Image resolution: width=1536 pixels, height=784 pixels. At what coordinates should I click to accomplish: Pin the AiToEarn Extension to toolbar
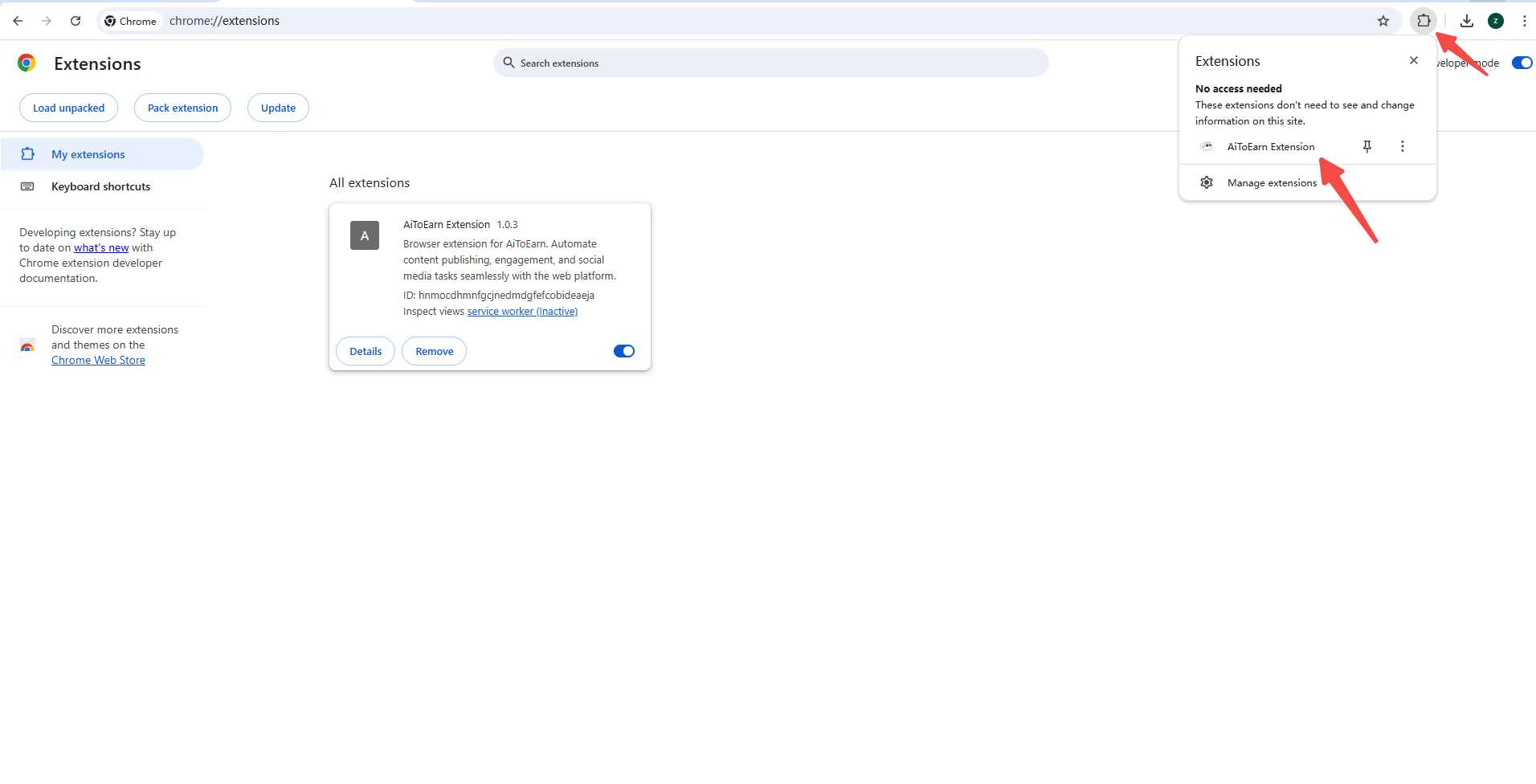coord(1366,146)
